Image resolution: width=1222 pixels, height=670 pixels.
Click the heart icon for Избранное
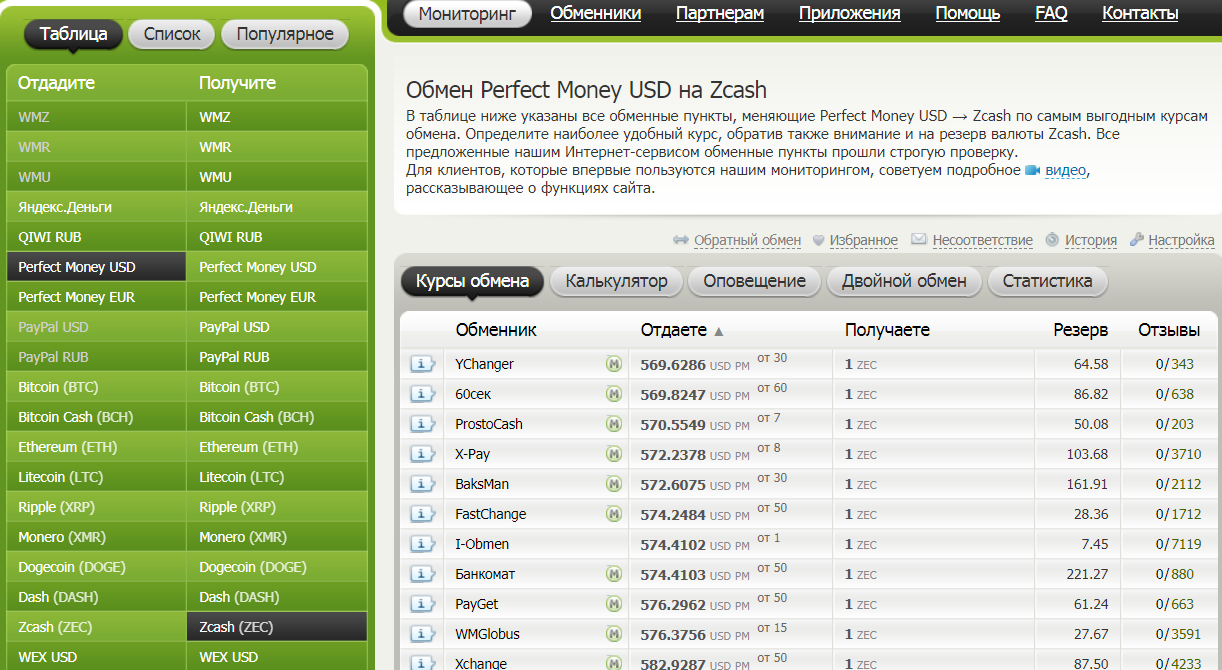pyautogui.click(x=818, y=240)
